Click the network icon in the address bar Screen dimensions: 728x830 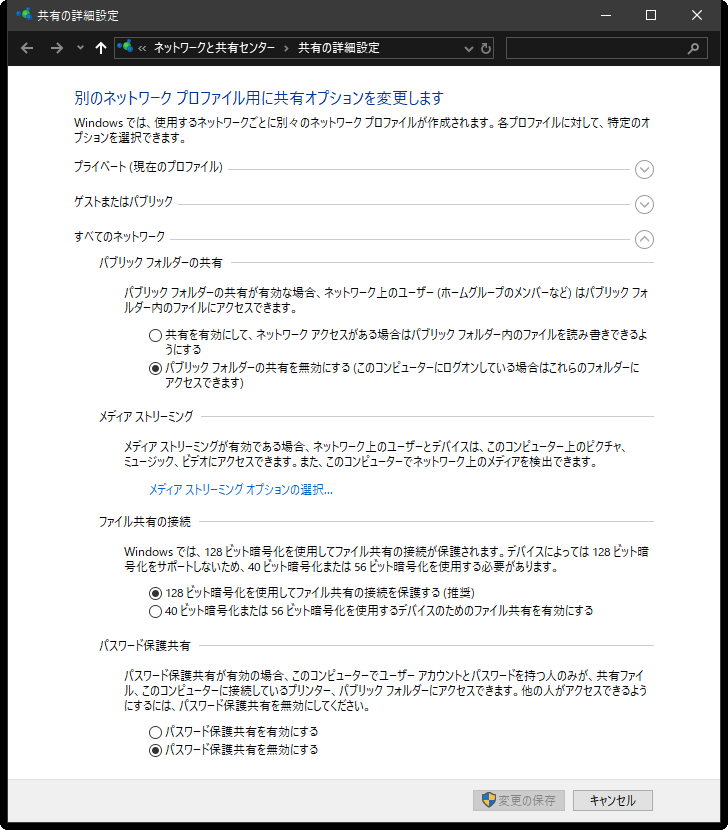(x=125, y=47)
